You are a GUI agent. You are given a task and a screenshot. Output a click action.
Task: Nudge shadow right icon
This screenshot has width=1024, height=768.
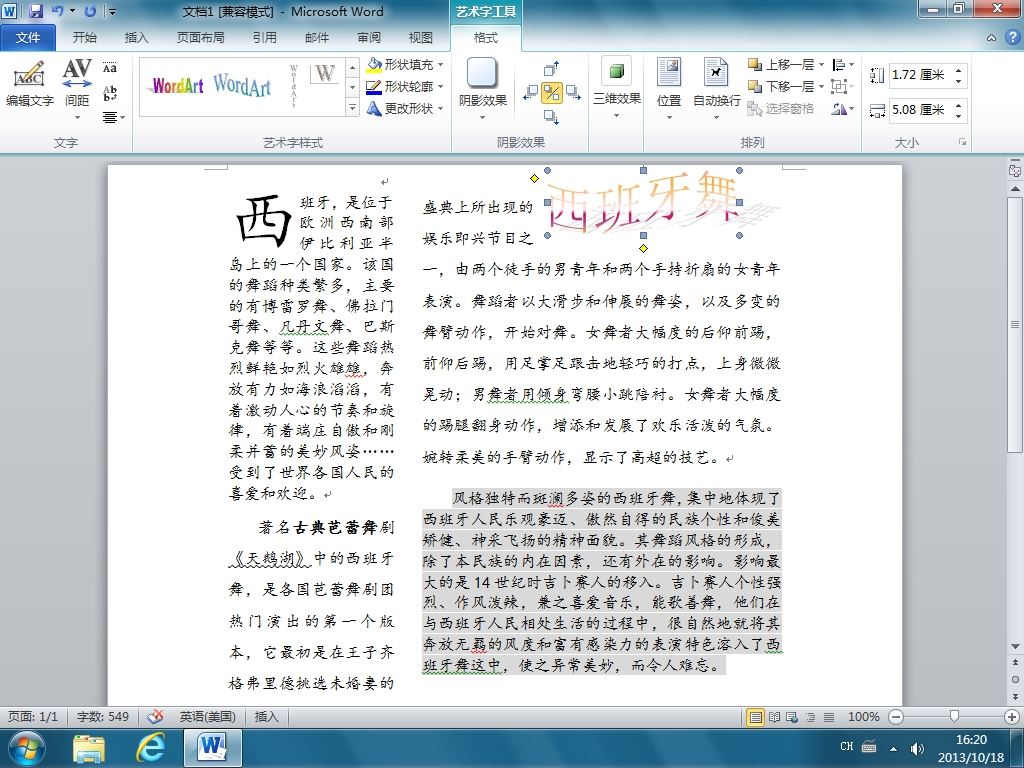click(573, 93)
